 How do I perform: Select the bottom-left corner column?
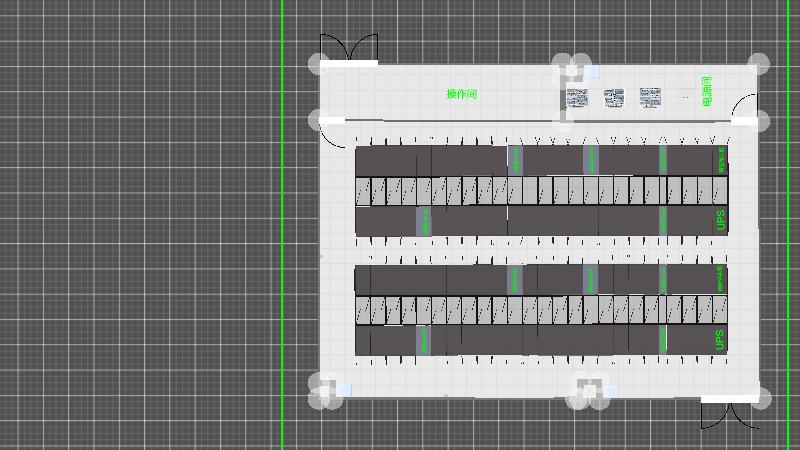[322, 392]
